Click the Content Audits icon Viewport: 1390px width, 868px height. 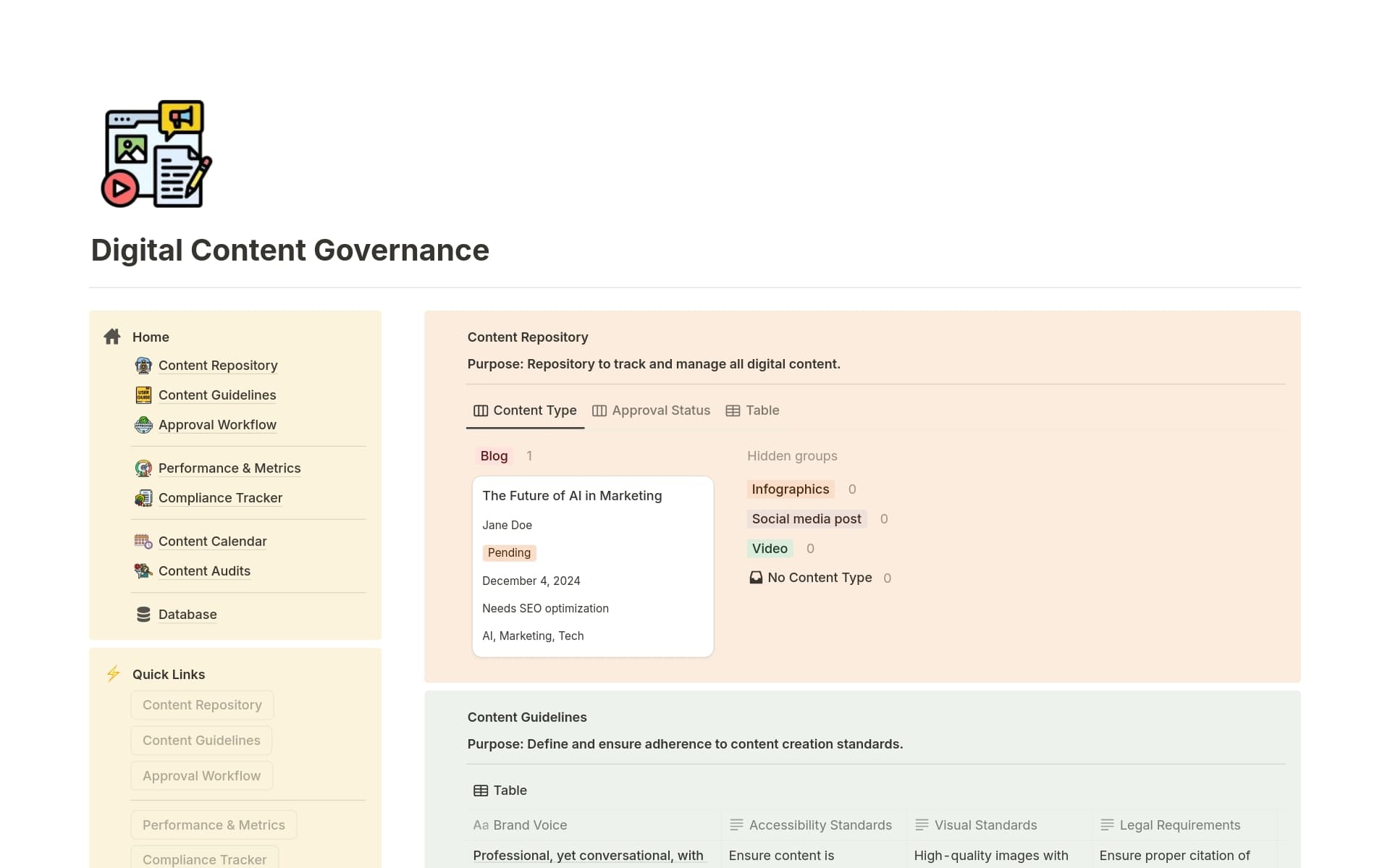tap(143, 571)
